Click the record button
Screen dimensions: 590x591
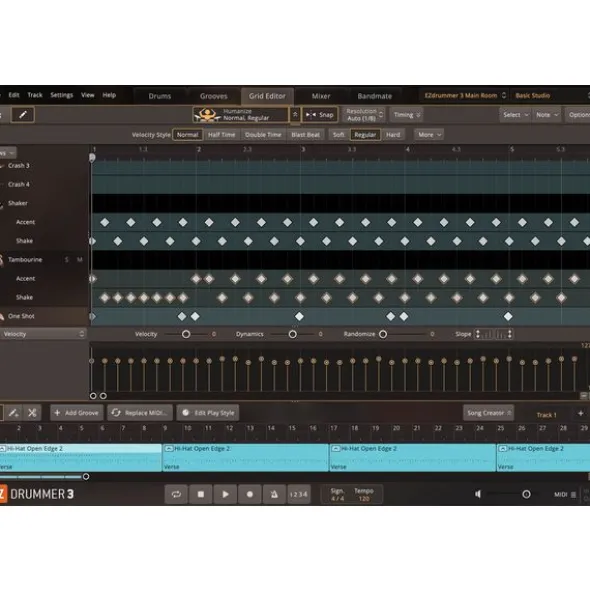250,494
